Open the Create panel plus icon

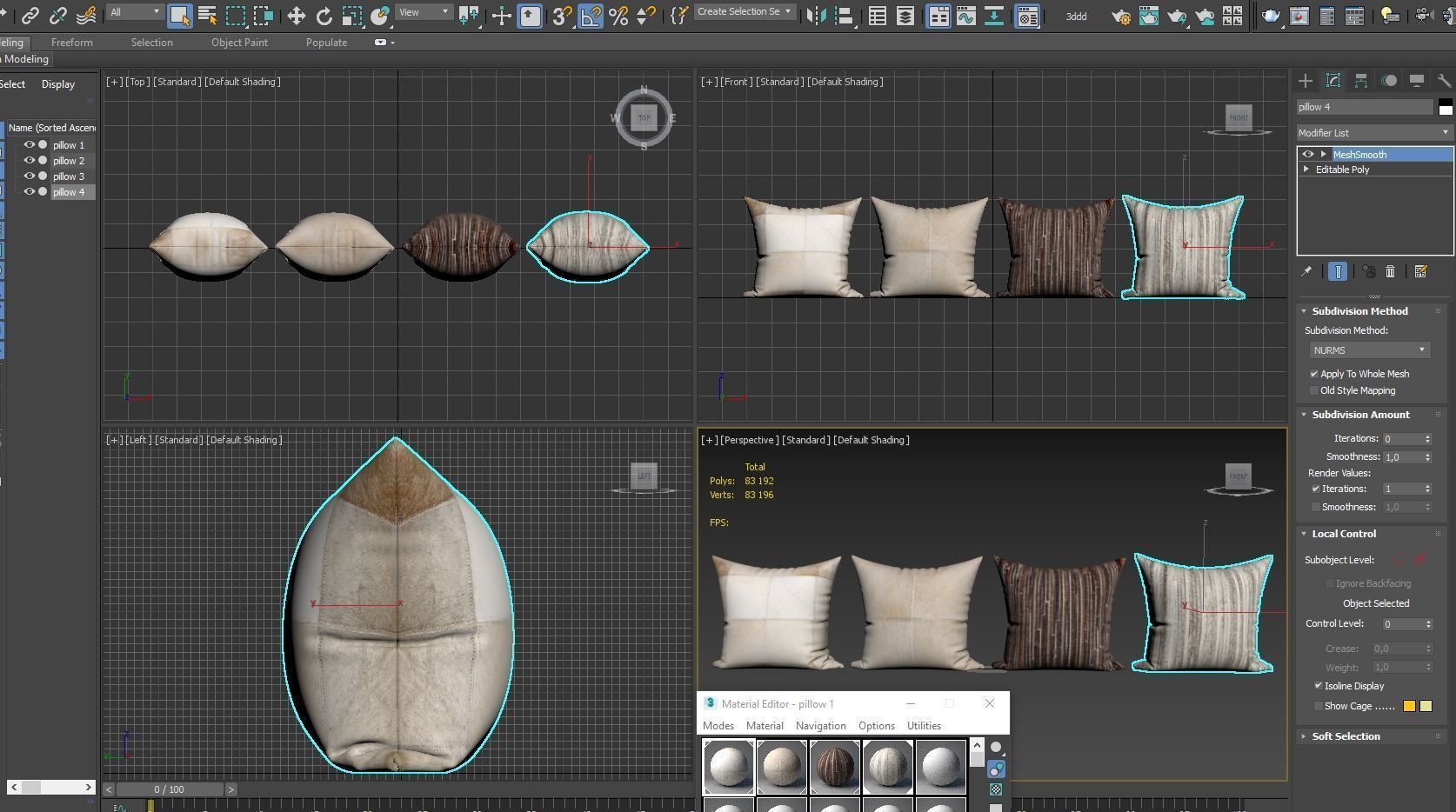click(1305, 81)
